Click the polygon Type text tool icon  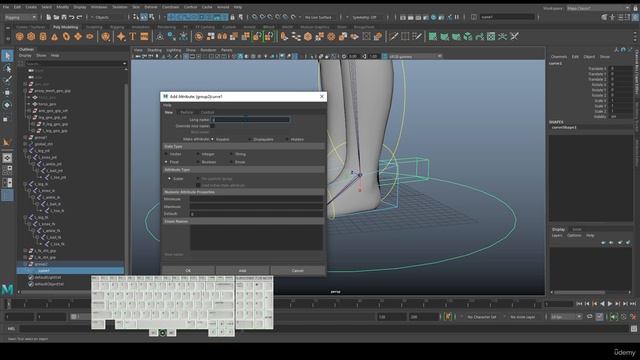(x=133, y=37)
